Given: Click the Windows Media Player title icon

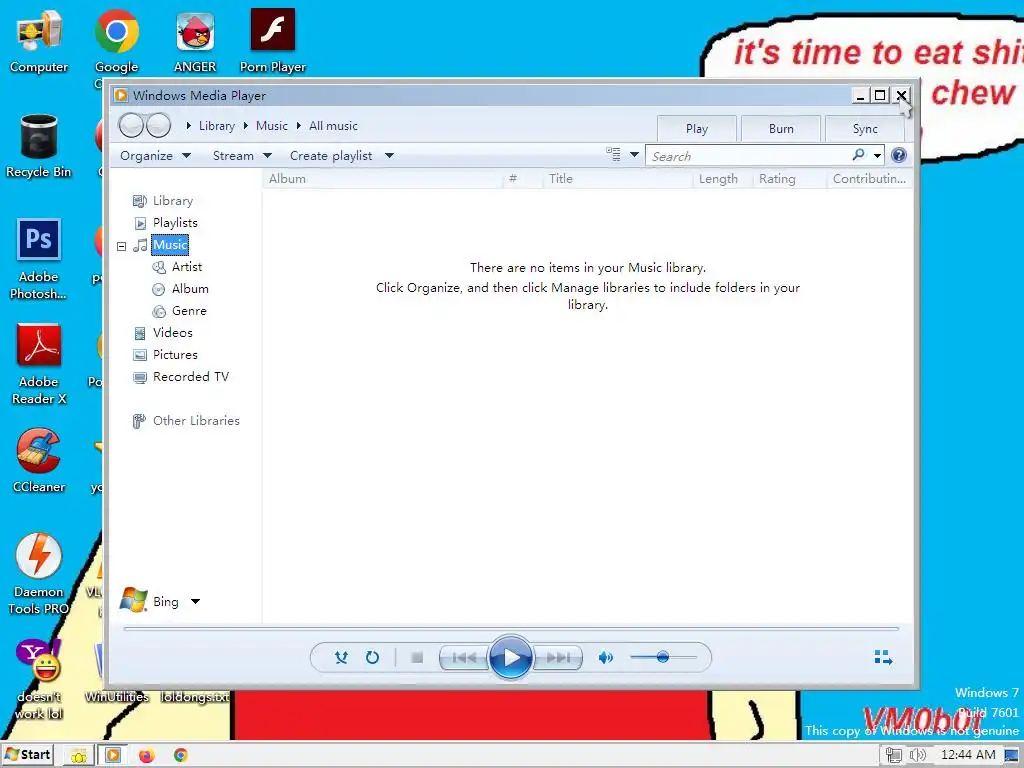Looking at the screenshot, I should (121, 95).
